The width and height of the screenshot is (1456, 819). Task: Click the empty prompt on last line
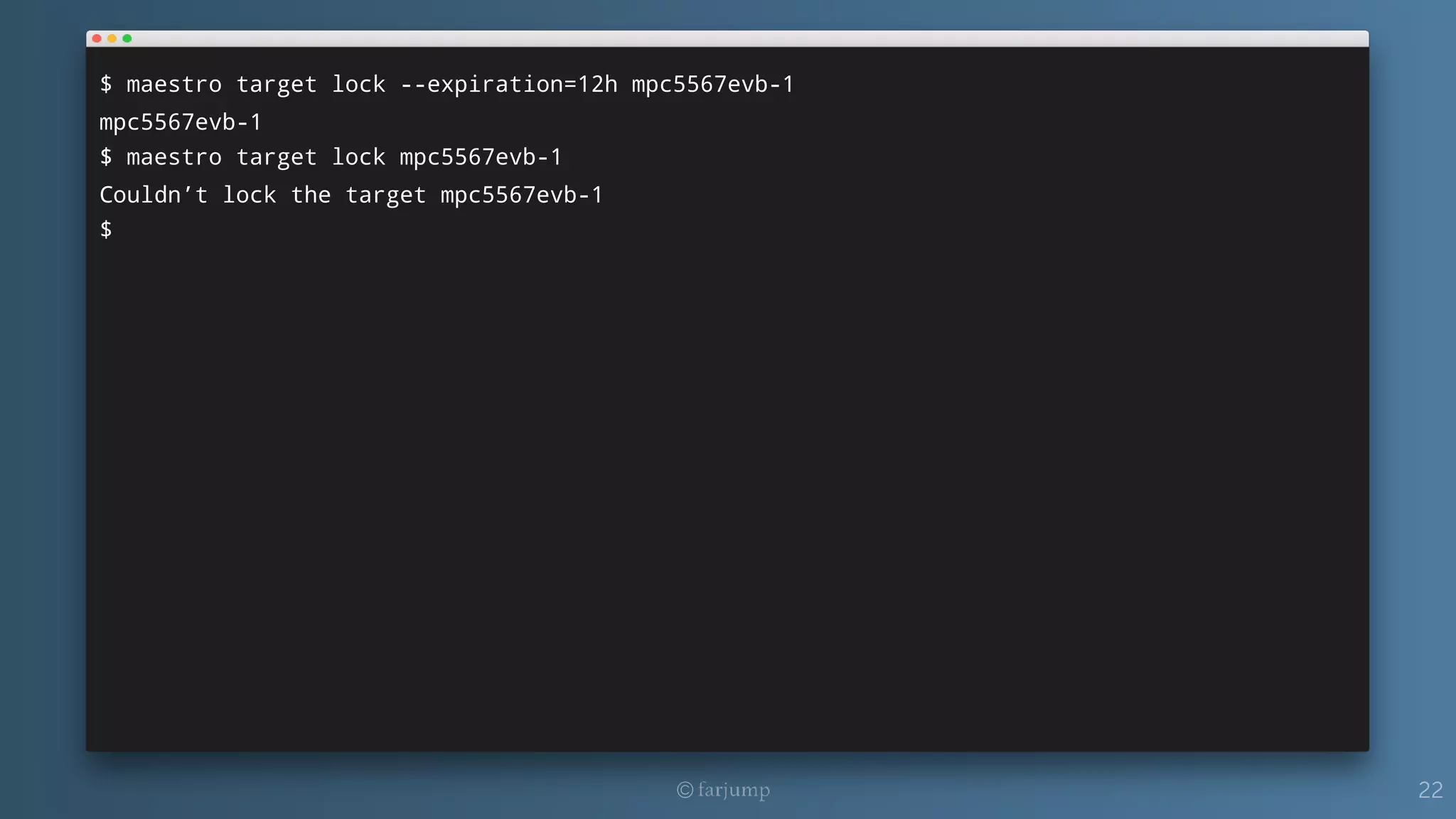(x=106, y=229)
